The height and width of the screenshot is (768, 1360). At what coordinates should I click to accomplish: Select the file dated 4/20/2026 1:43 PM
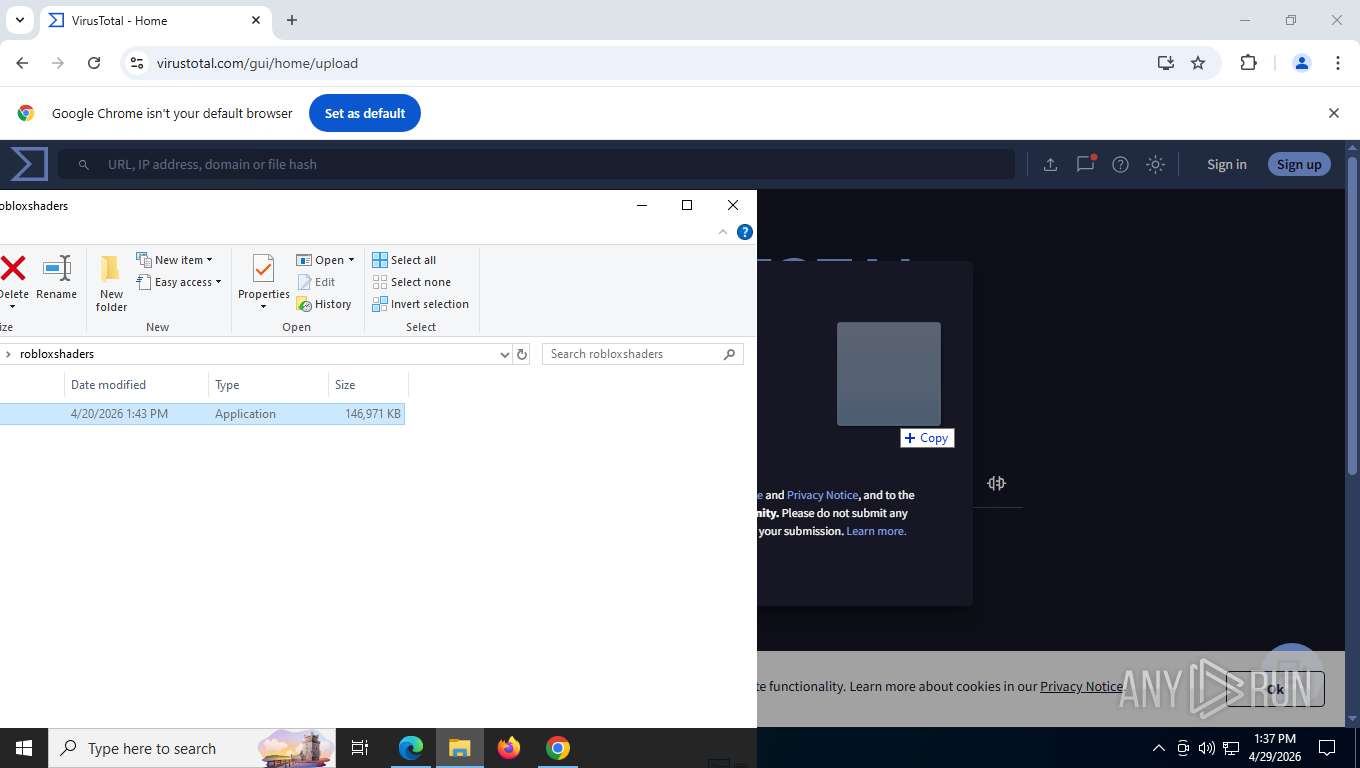coord(202,414)
